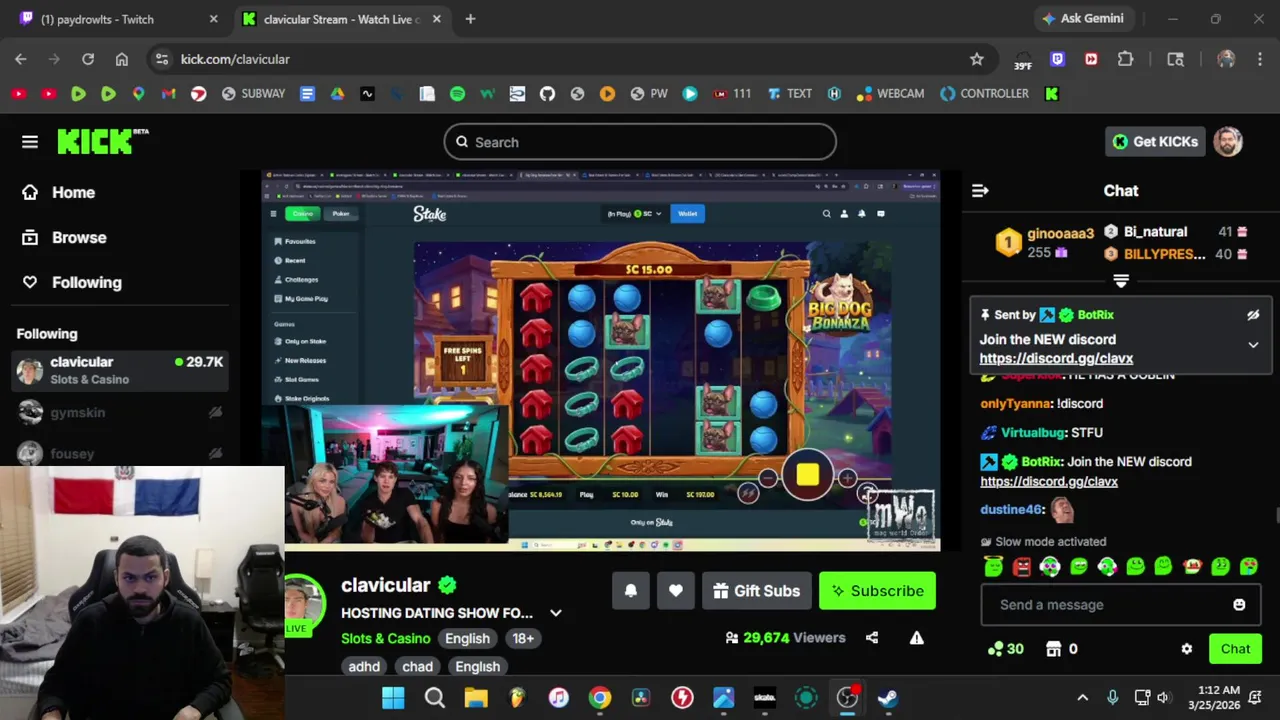Click the chad tag
This screenshot has width=1280, height=720.
point(417,666)
